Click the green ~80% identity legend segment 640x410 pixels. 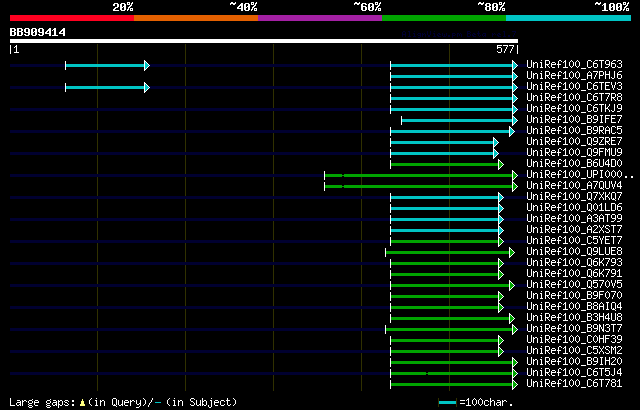[x=444, y=18]
